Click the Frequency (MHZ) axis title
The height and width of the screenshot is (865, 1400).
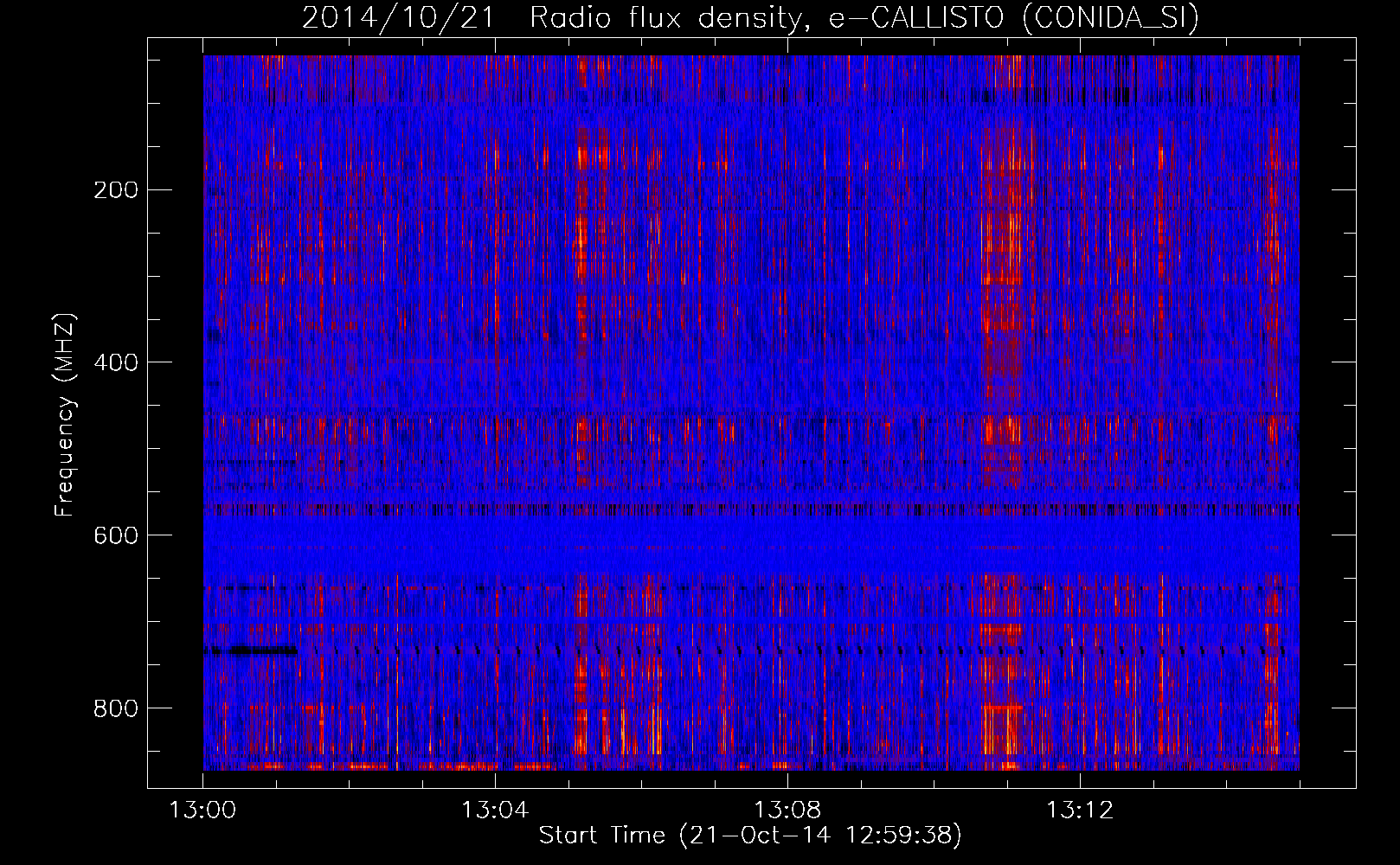click(65, 414)
